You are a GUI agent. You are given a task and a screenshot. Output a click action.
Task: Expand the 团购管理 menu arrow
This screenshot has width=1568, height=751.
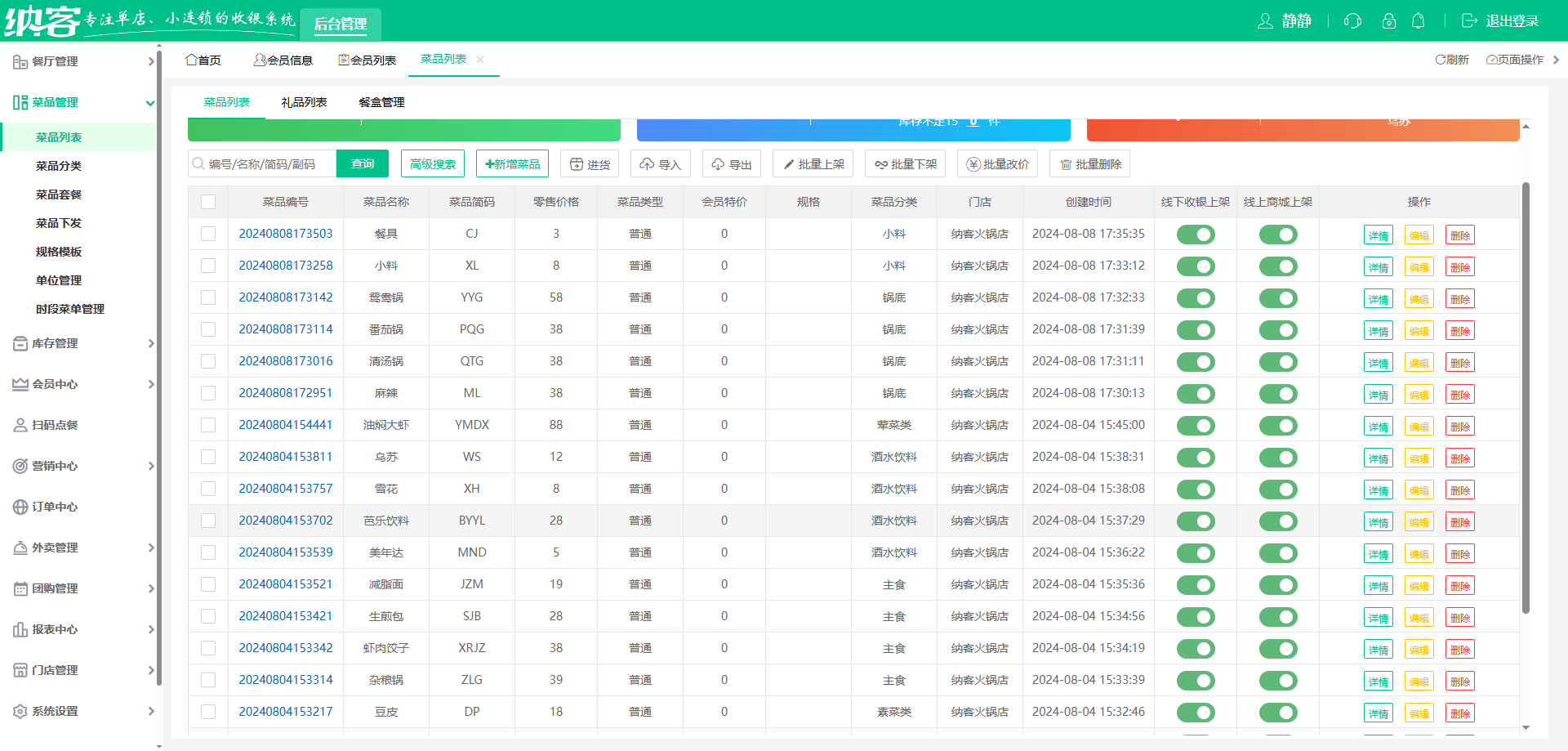point(151,588)
